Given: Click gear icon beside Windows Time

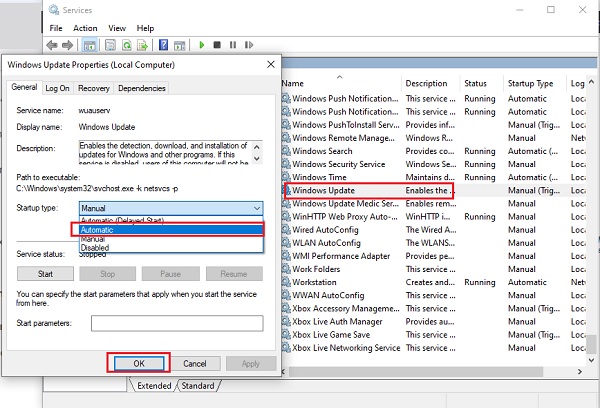Looking at the screenshot, I should pos(286,177).
